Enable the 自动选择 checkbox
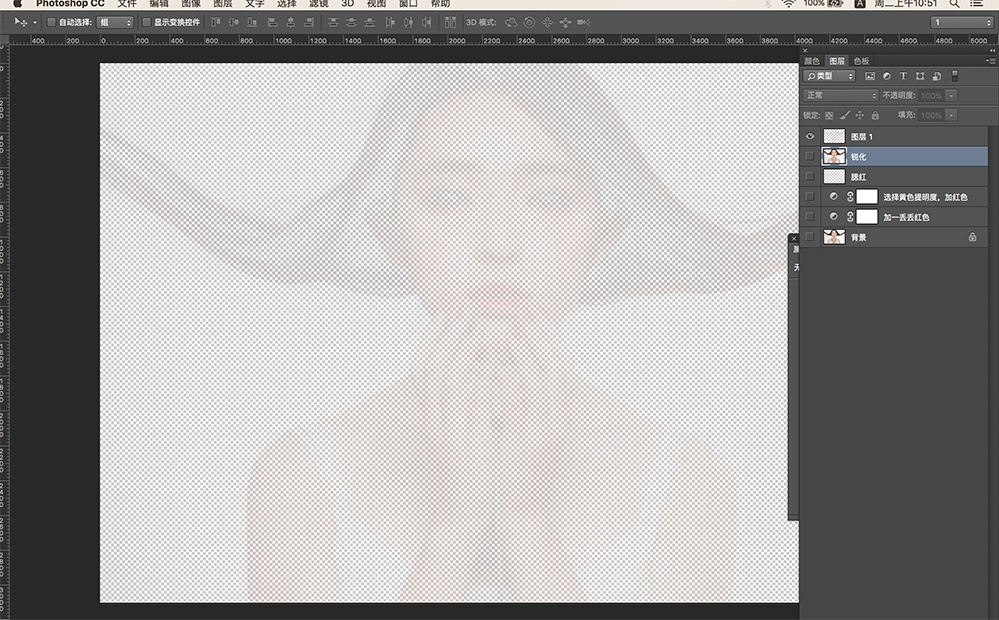The width and height of the screenshot is (999, 620). (x=52, y=22)
